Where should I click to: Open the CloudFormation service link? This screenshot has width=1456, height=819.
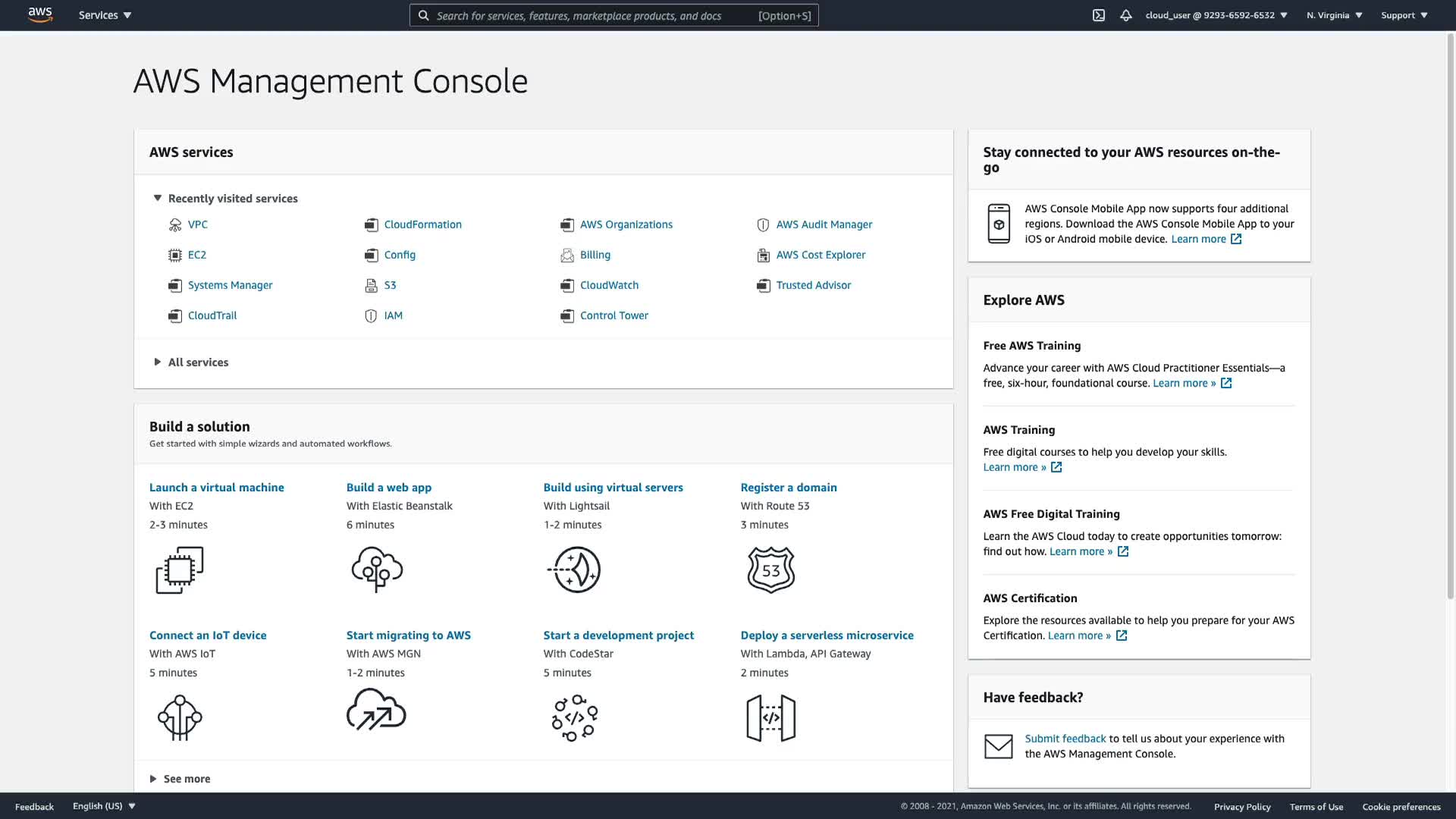click(x=422, y=224)
